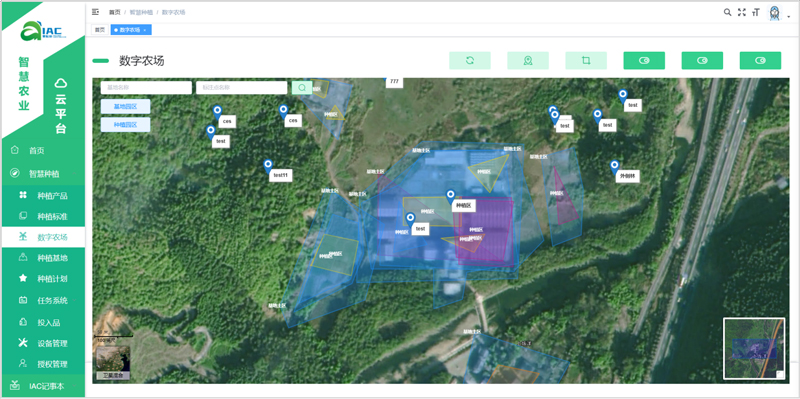Click the refresh map button
Viewport: 800px width, 399px height.
(x=470, y=60)
